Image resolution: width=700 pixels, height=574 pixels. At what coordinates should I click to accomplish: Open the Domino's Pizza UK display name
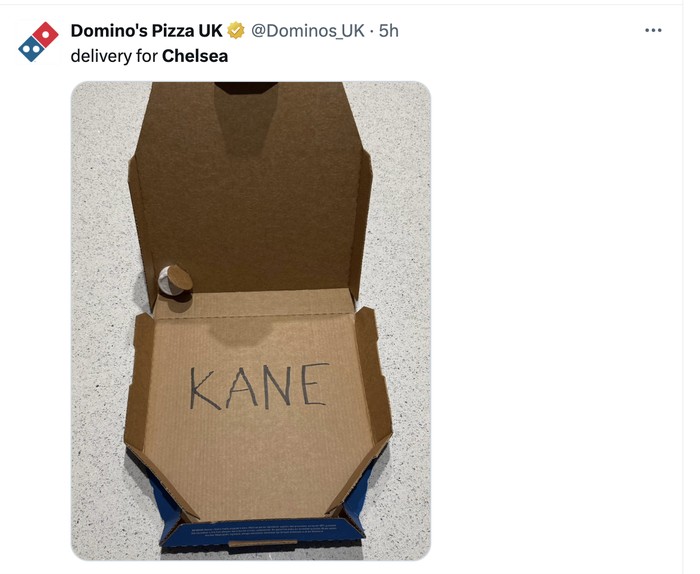[x=146, y=31]
